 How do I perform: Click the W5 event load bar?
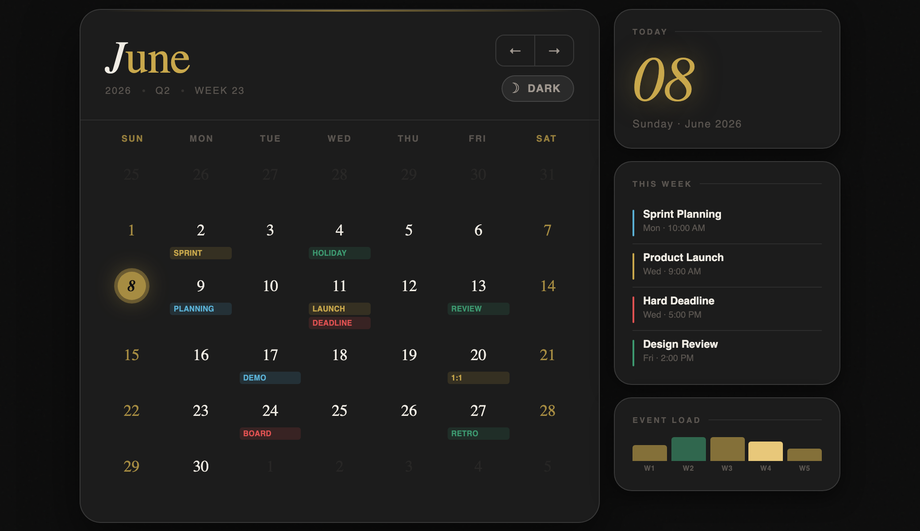tap(804, 455)
